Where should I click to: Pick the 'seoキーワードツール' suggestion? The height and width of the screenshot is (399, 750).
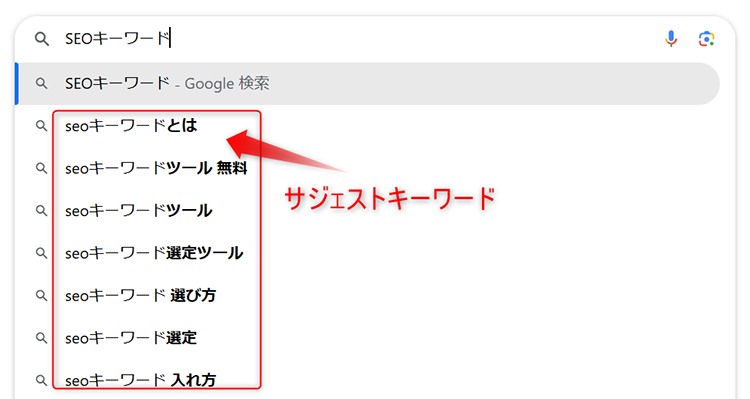point(139,211)
